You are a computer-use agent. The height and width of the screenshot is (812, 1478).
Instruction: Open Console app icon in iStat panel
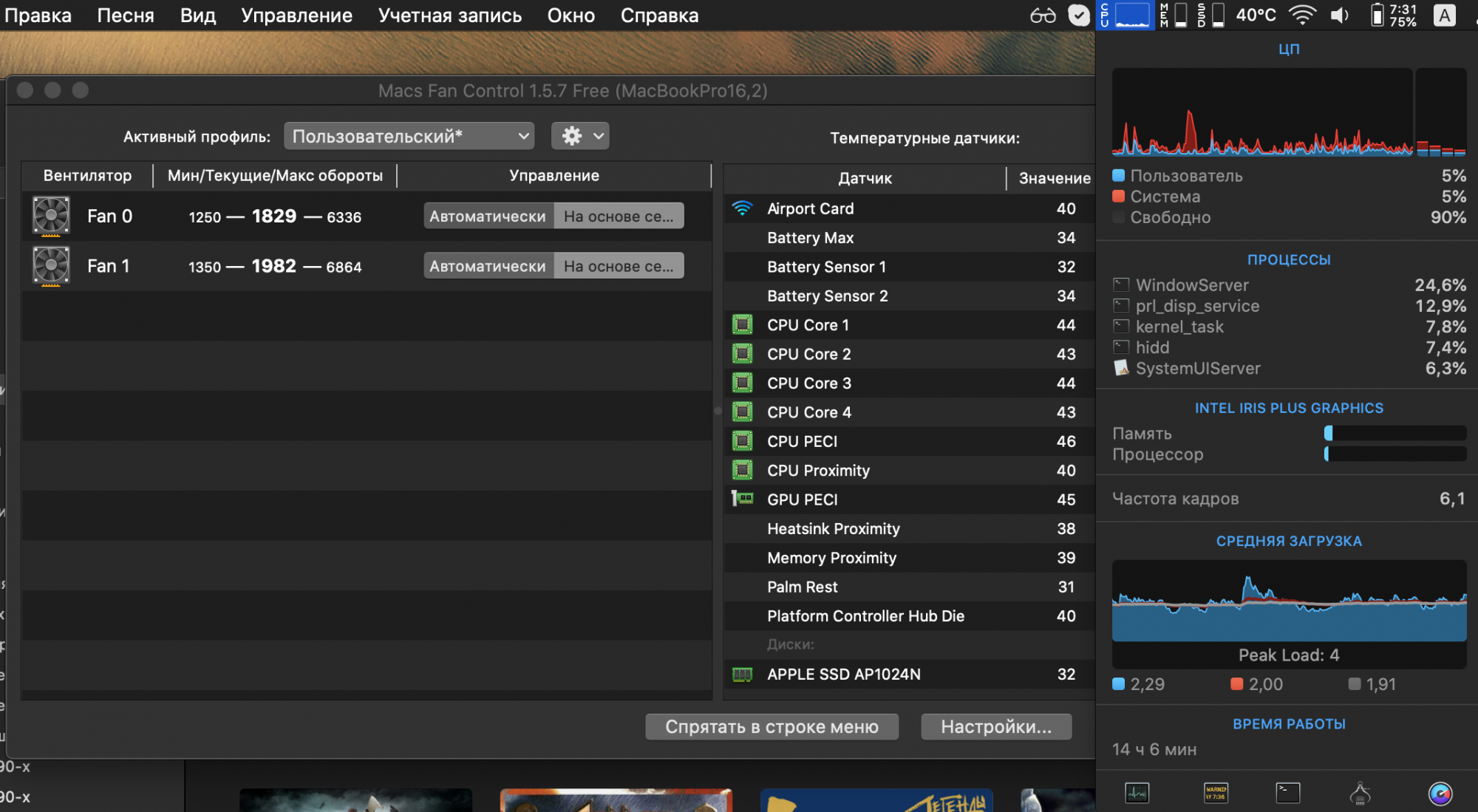(1216, 793)
